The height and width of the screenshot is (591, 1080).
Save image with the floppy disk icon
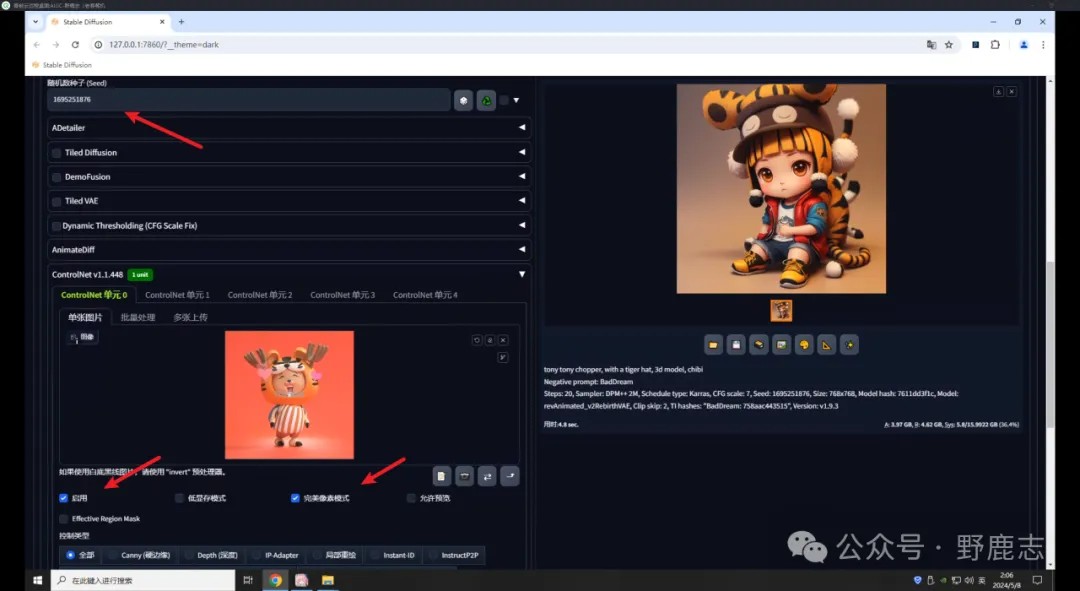coord(736,344)
